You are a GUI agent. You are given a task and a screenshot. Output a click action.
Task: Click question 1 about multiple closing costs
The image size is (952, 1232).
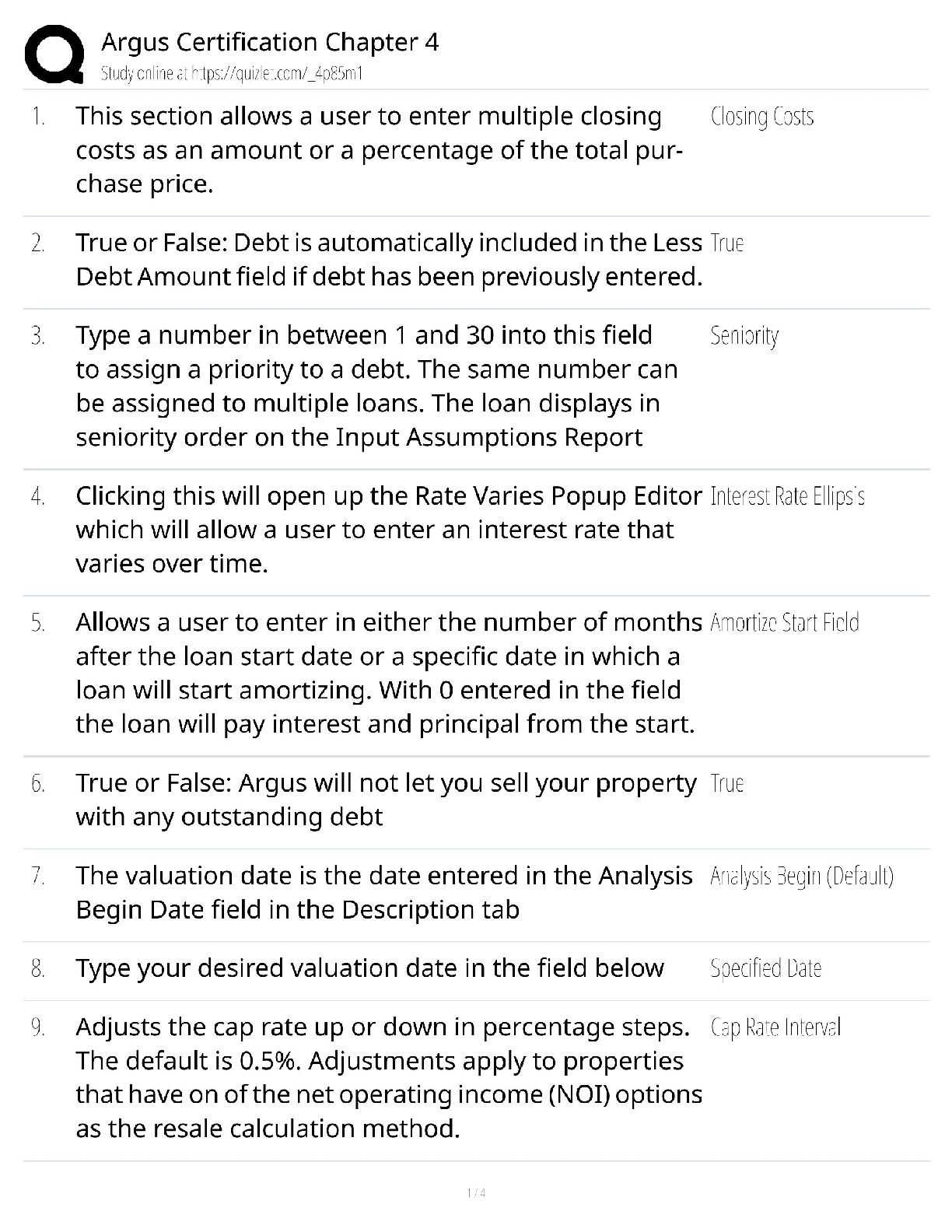pyautogui.click(x=379, y=150)
